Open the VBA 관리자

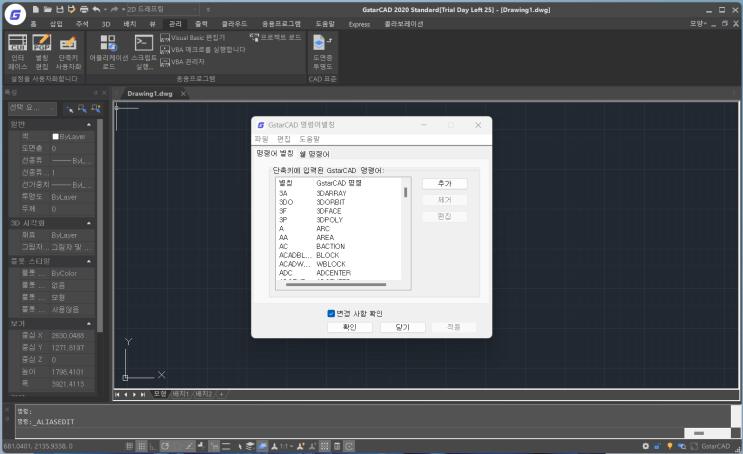pos(182,62)
